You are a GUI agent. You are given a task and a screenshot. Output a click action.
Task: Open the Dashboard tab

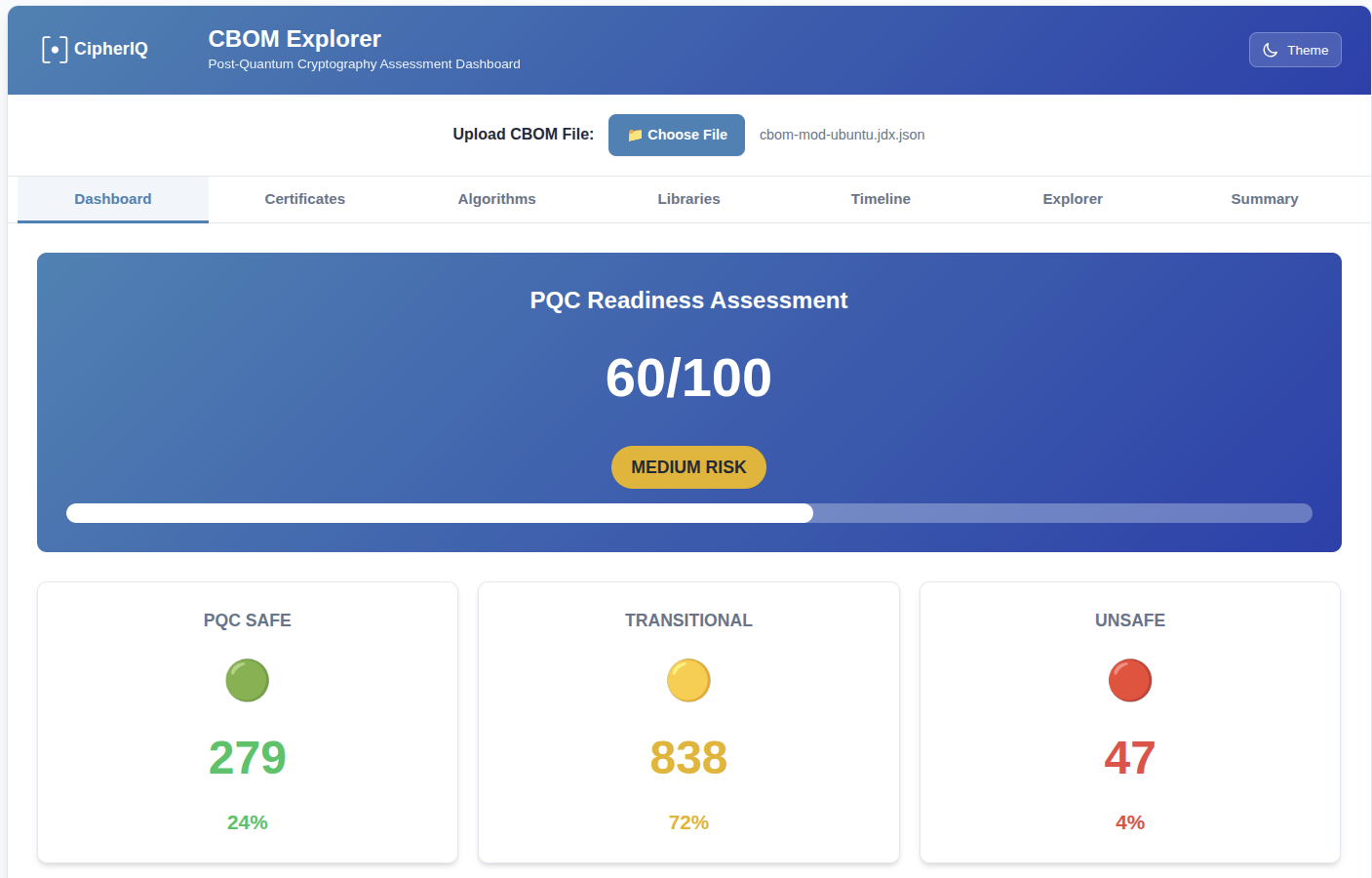click(113, 199)
